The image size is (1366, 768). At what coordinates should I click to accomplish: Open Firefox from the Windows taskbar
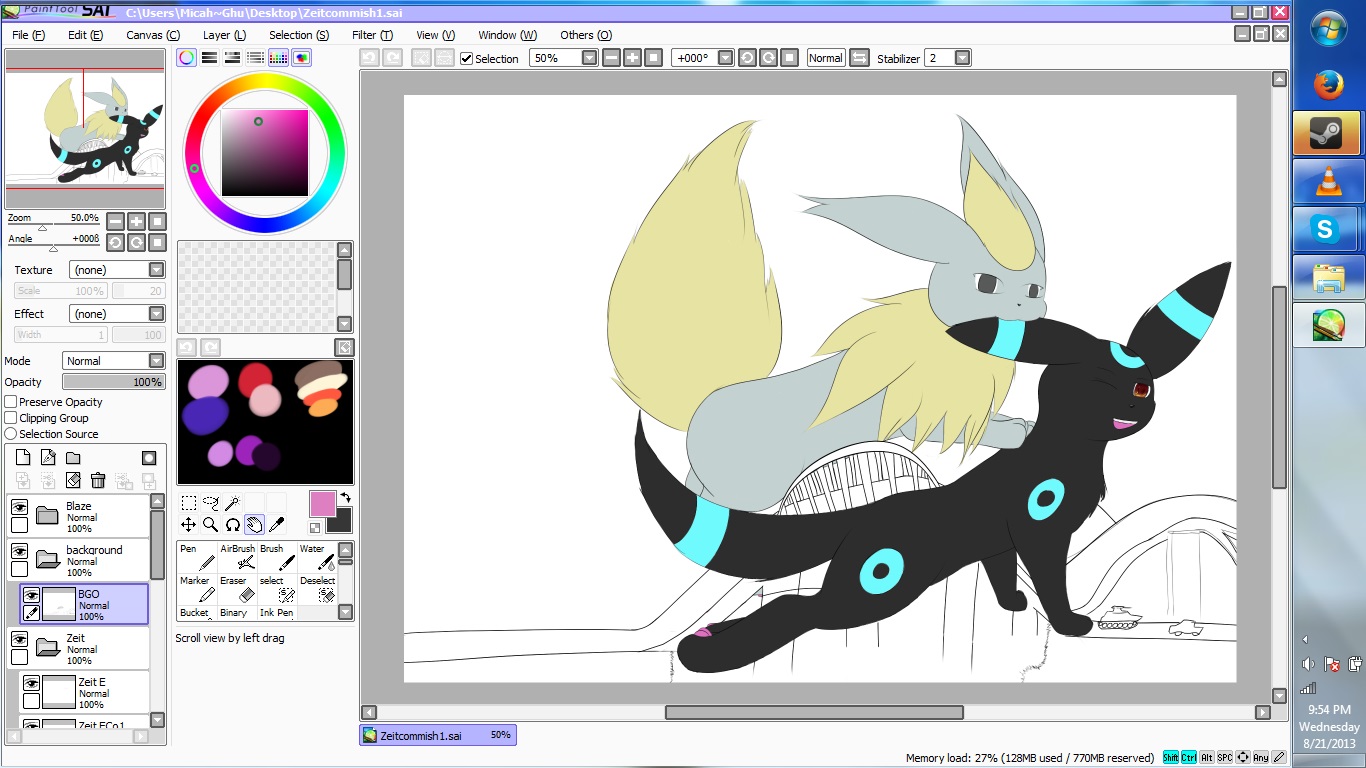click(1328, 85)
